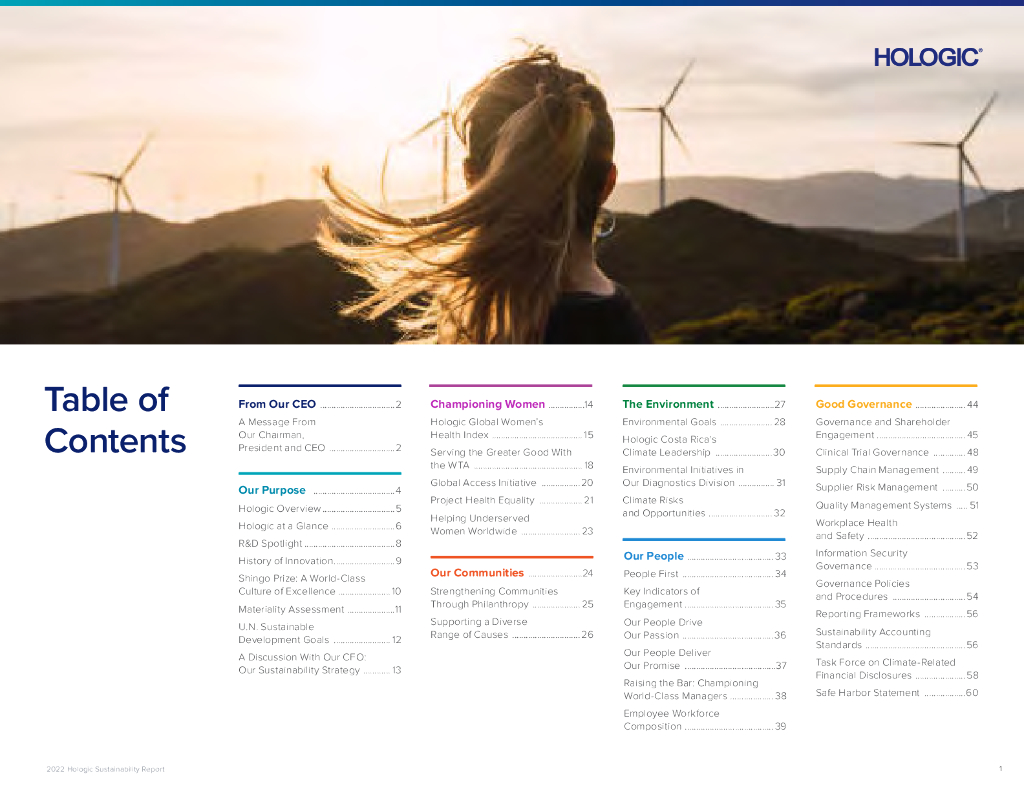Click the wind turbine cover photo
The width and height of the screenshot is (1024, 791).
click(x=512, y=175)
